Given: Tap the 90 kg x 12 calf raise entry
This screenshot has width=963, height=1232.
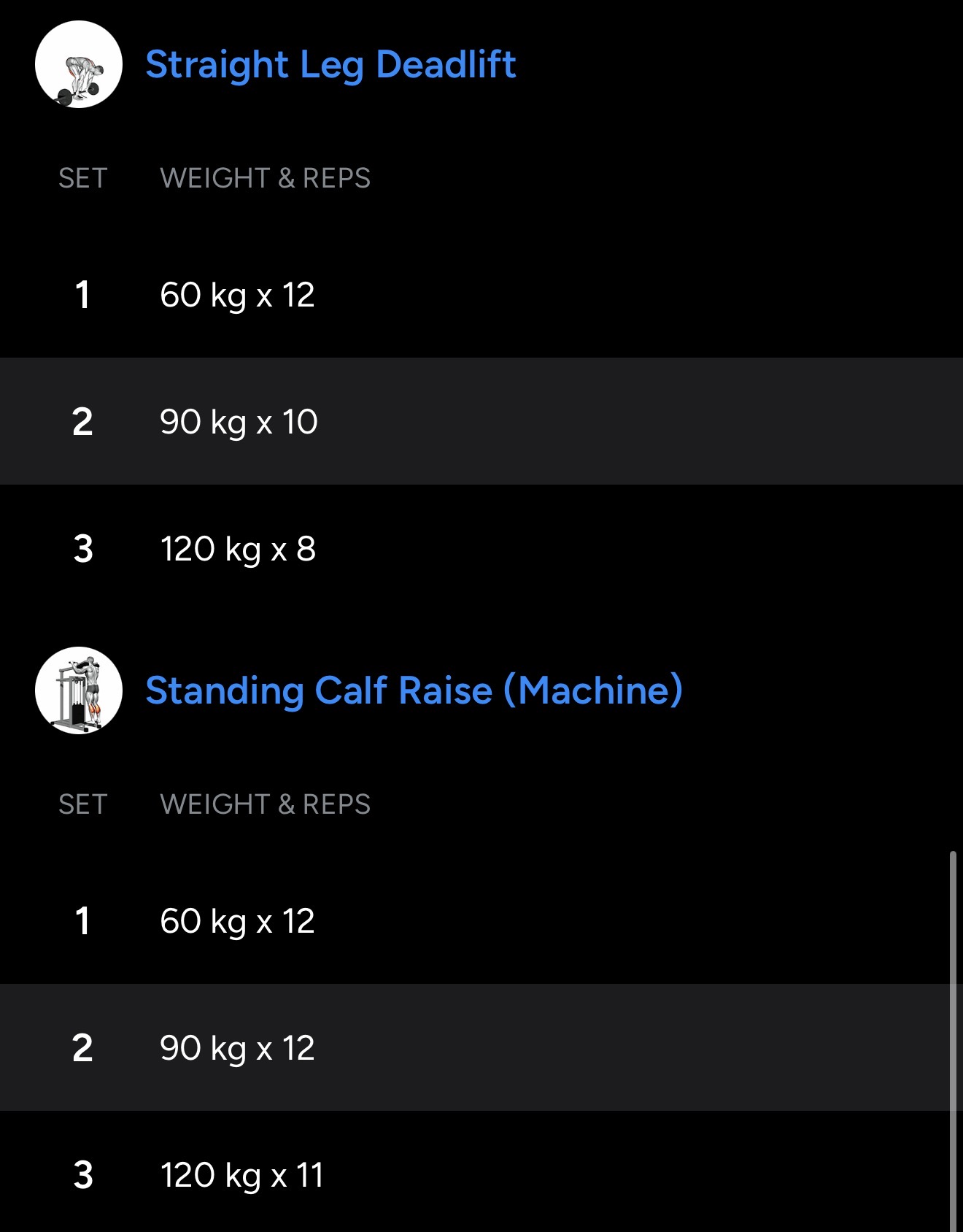Looking at the screenshot, I should (x=237, y=1048).
